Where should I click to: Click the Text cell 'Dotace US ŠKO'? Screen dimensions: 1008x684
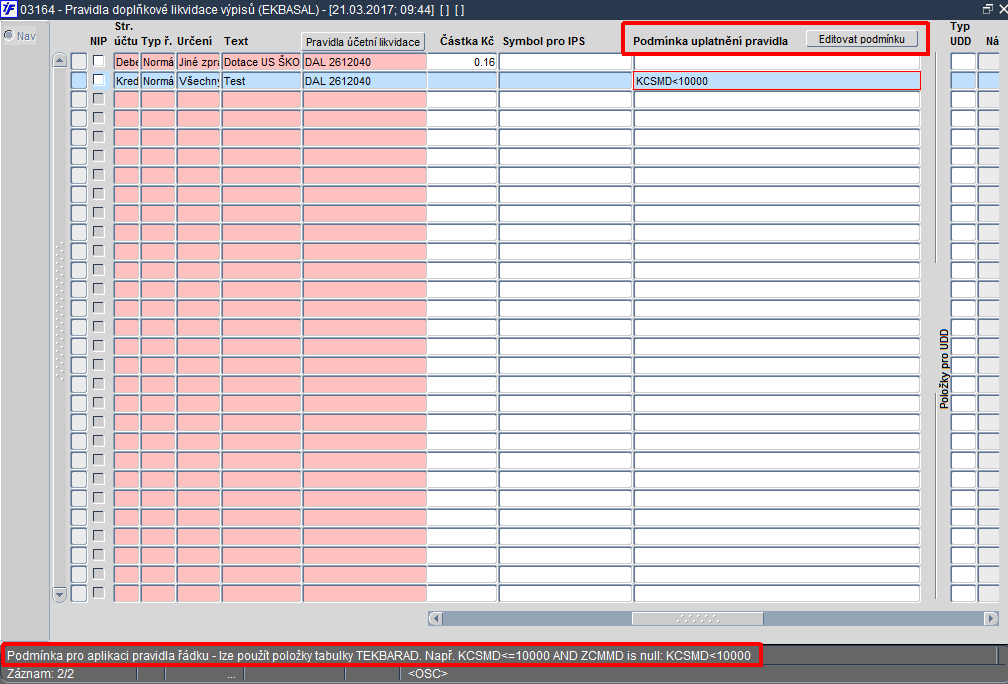pos(261,62)
